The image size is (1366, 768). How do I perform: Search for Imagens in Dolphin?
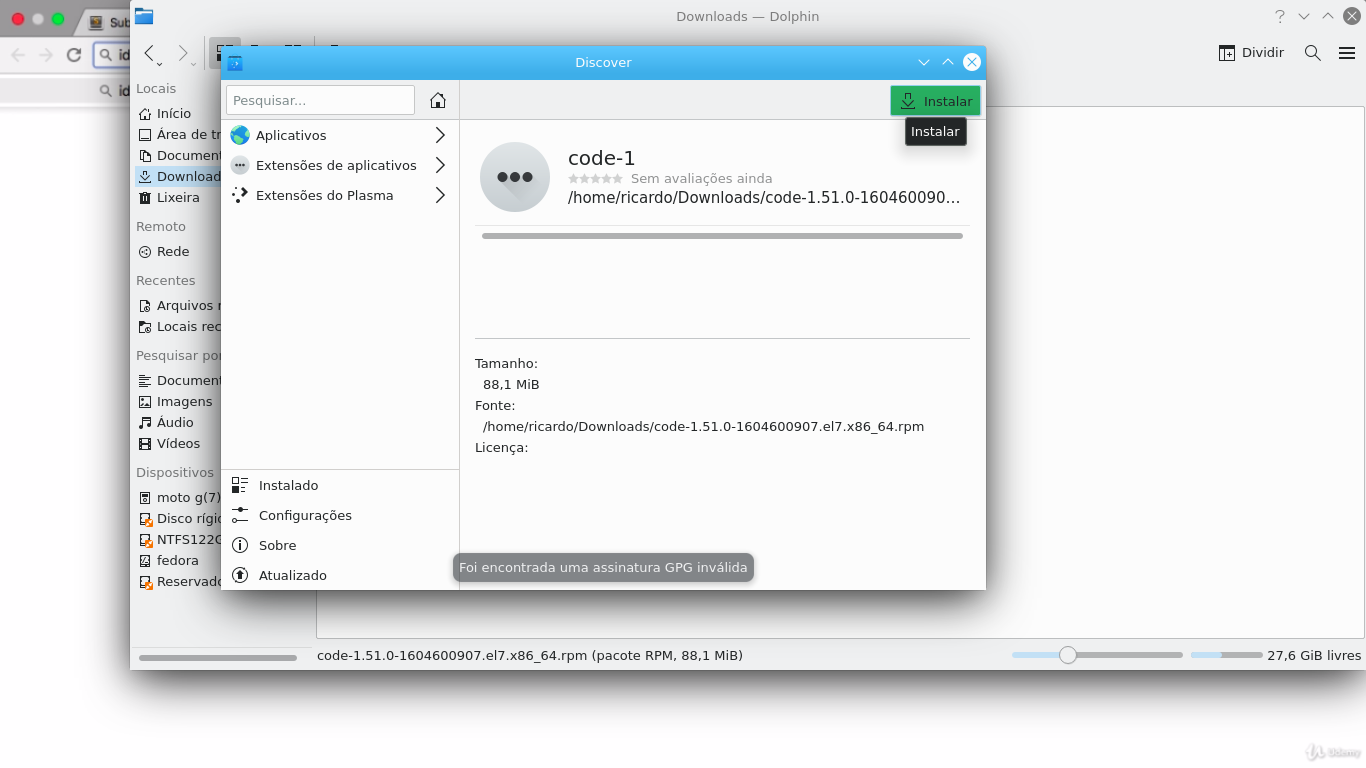pyautogui.click(x=178, y=401)
